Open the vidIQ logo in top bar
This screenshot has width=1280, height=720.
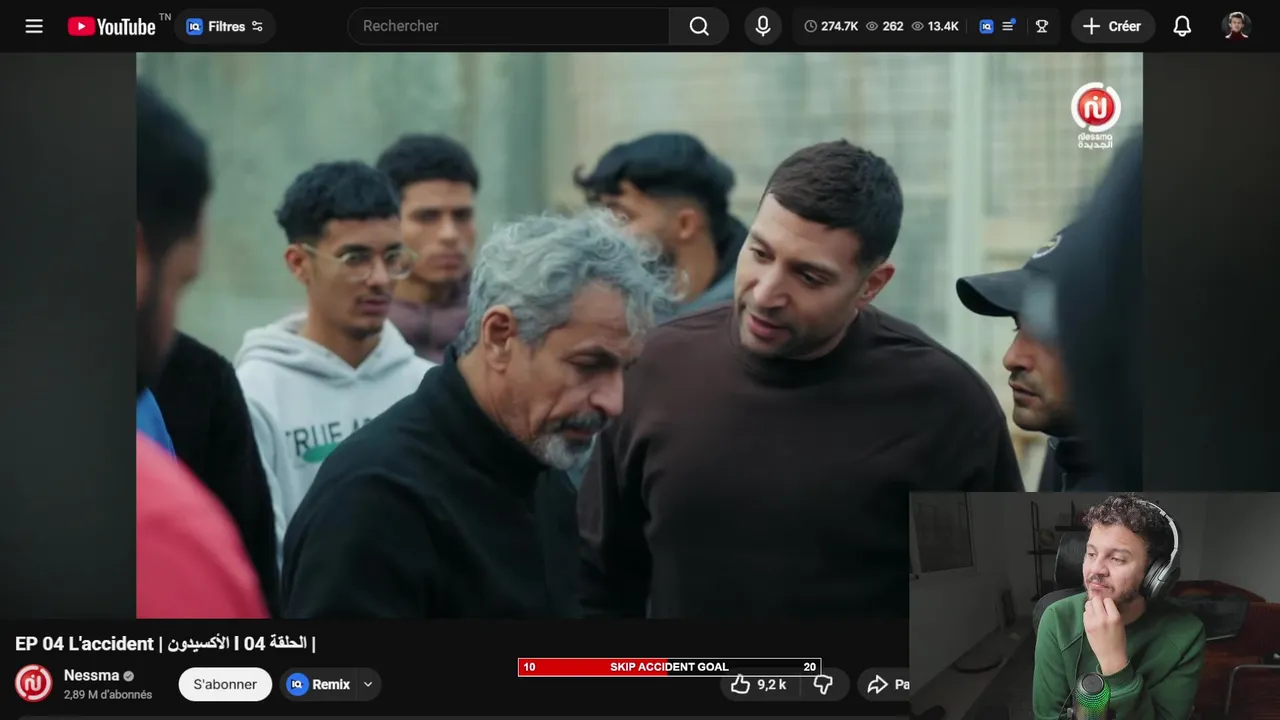tap(986, 26)
